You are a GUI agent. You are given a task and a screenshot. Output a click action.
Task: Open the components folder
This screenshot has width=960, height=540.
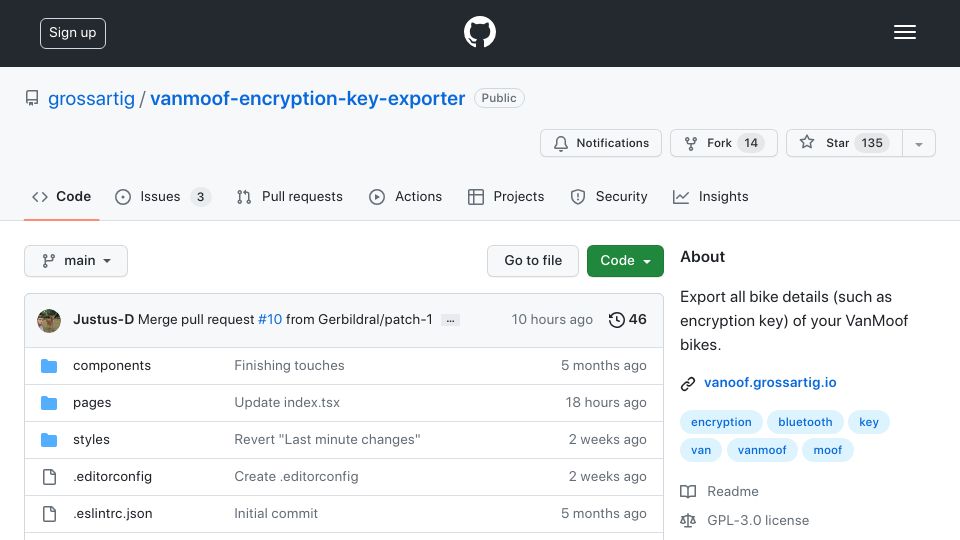pyautogui.click(x=111, y=366)
